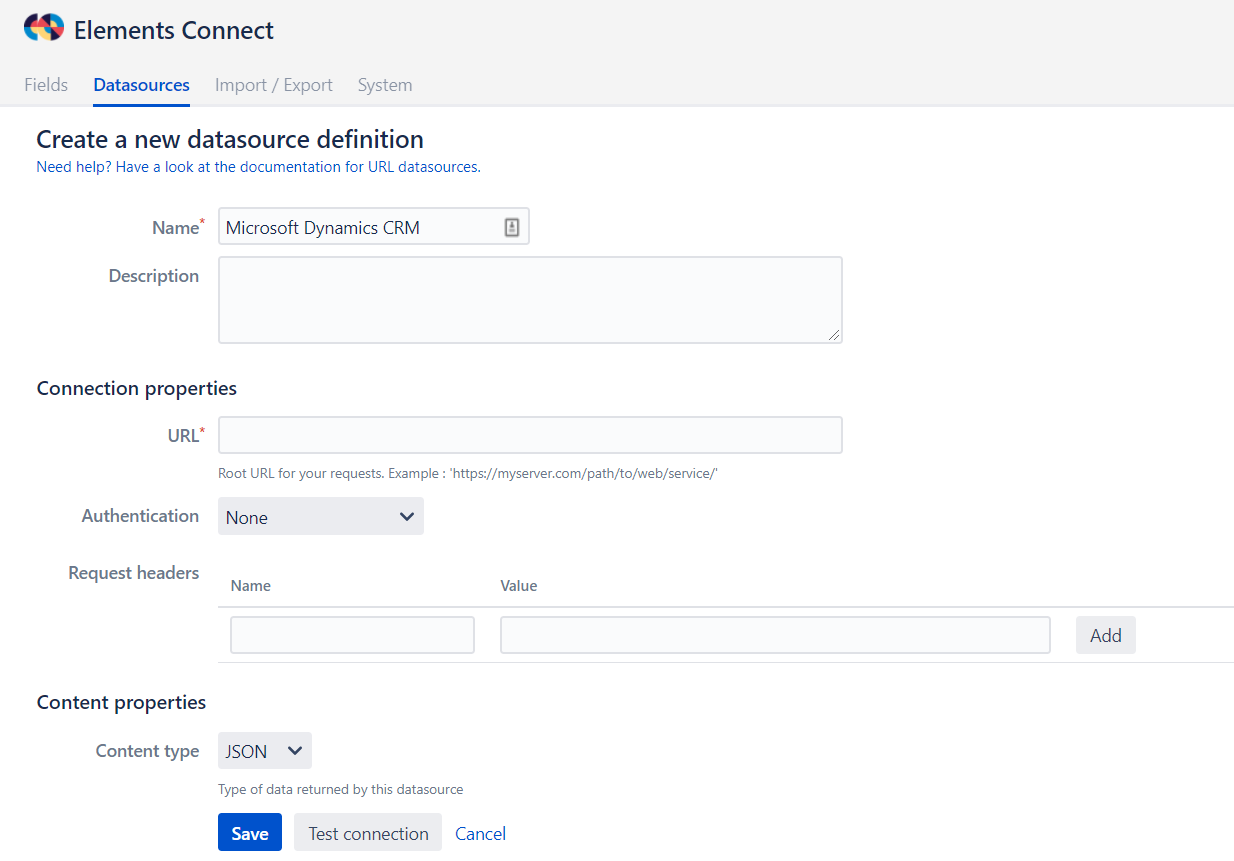Expand the Content type JSON dropdown
Viewport: 1234px width, 861px height.
[265, 751]
